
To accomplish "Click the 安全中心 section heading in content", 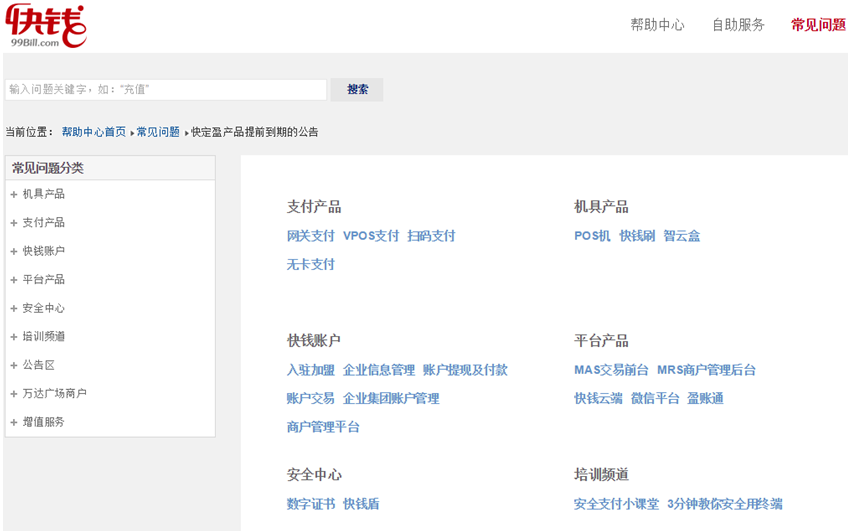I will 314,475.
